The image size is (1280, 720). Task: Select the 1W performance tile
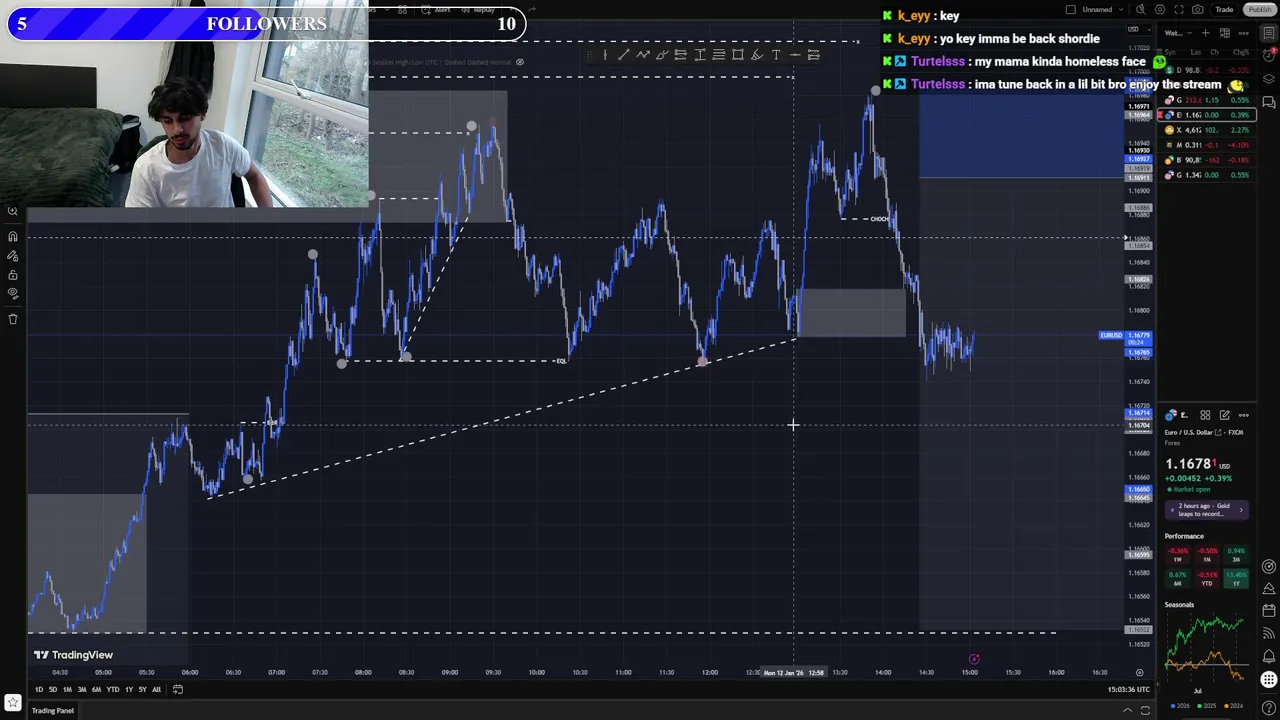1177,555
